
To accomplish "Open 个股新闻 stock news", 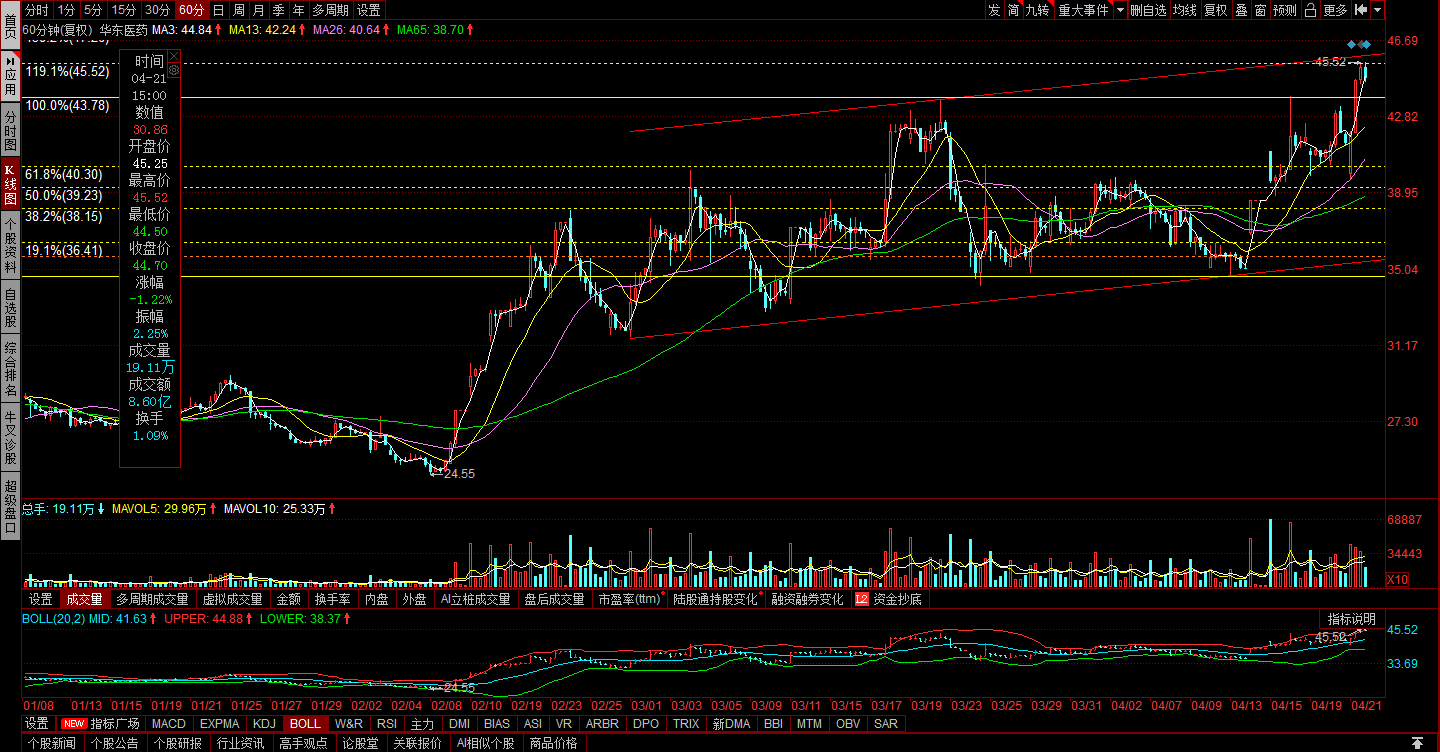I will pyautogui.click(x=52, y=743).
